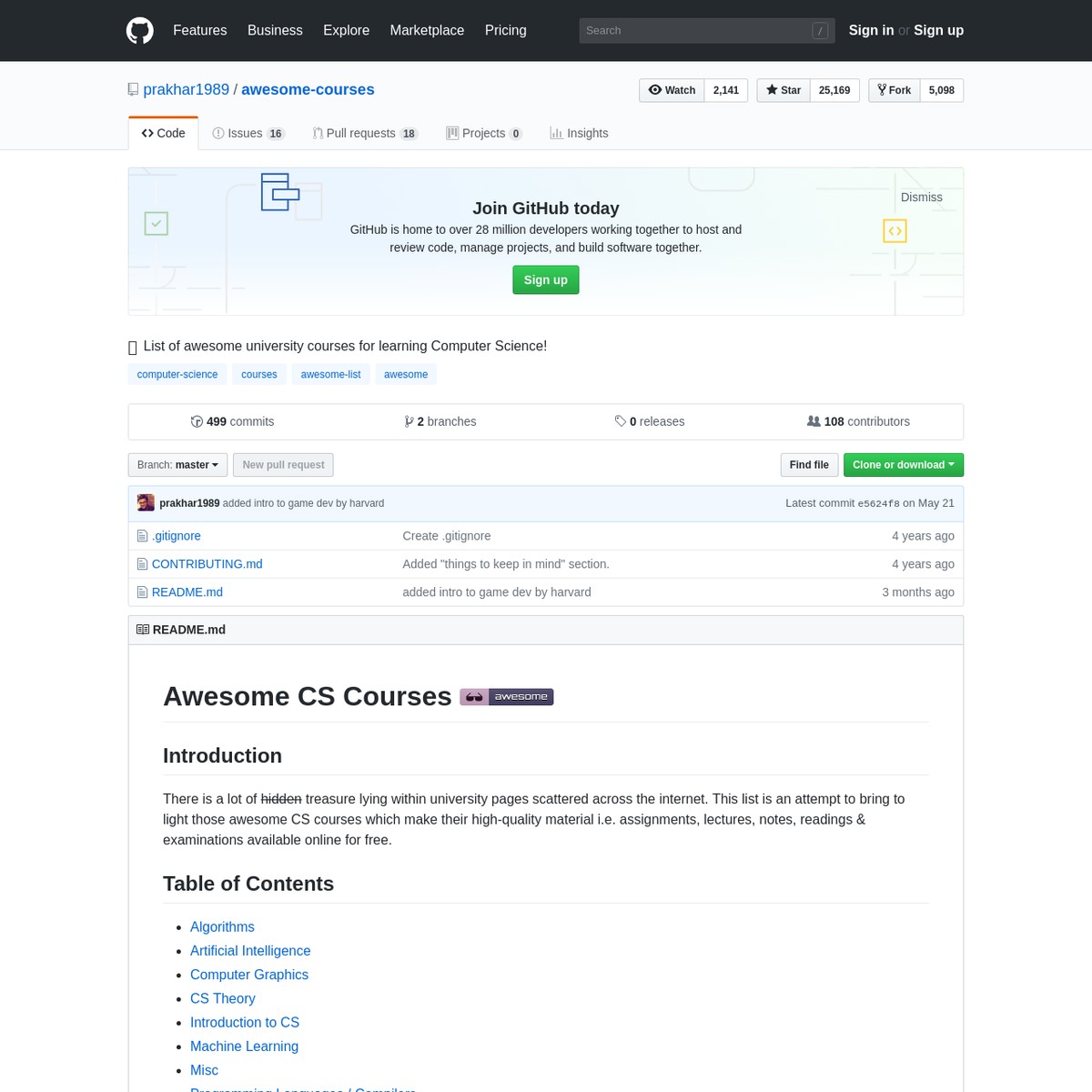This screenshot has width=1092, height=1092.
Task: Jump to Introduction to CS section
Action: [245, 1023]
